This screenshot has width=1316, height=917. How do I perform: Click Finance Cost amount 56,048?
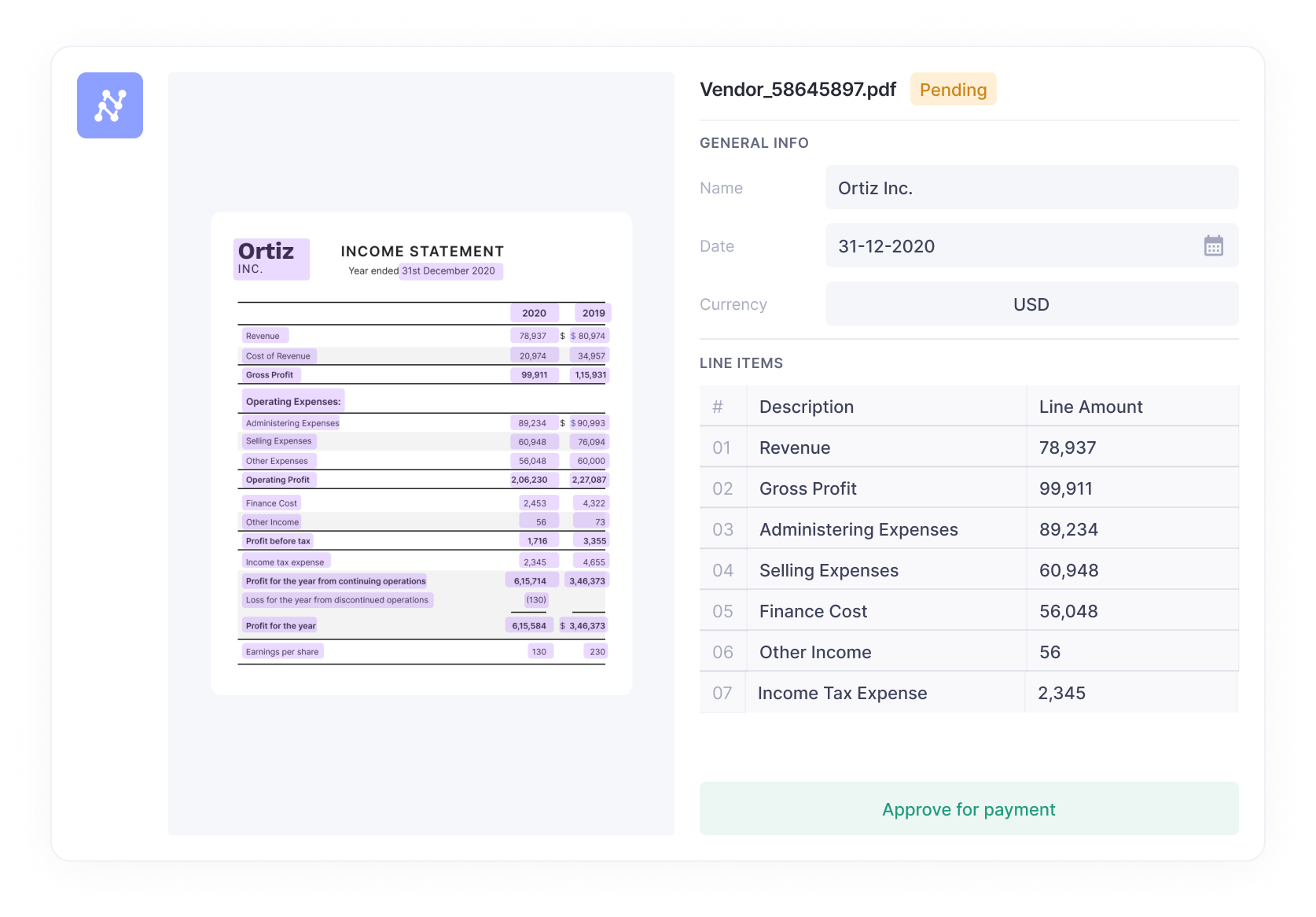tap(1068, 611)
